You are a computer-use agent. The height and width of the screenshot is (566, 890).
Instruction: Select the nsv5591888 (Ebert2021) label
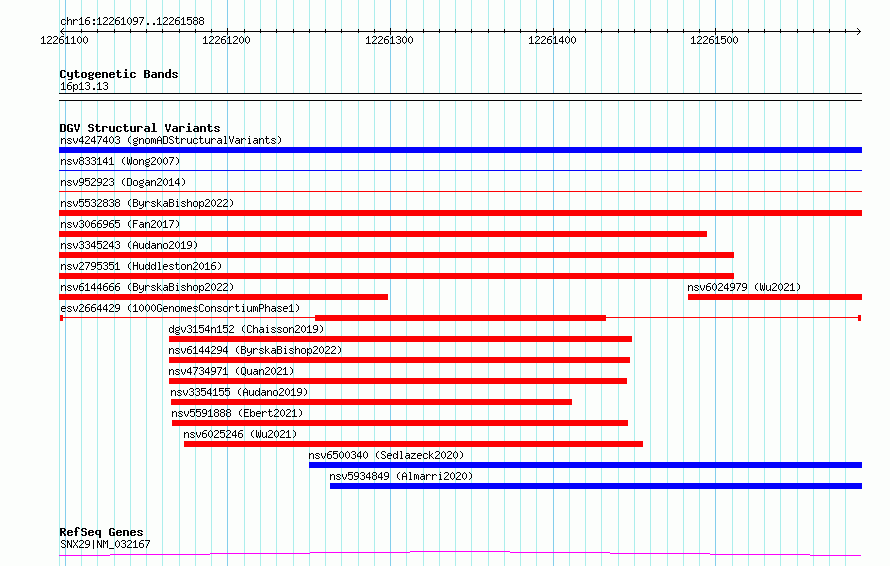click(237, 413)
